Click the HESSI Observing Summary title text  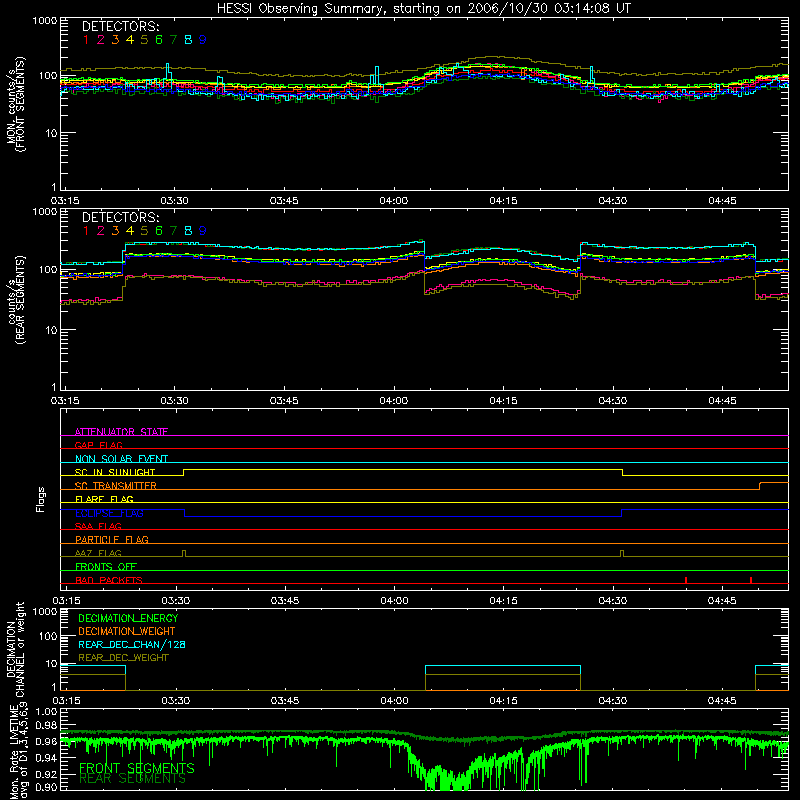tap(423, 9)
